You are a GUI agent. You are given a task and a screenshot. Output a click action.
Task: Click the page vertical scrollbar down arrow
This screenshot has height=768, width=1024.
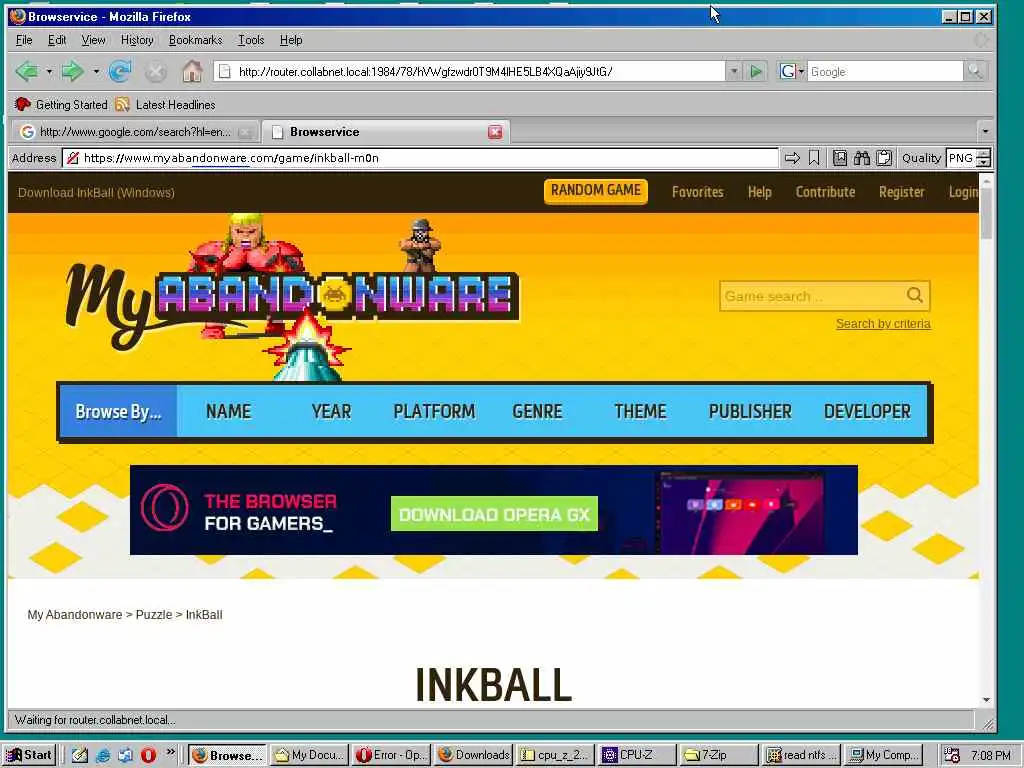click(x=986, y=700)
